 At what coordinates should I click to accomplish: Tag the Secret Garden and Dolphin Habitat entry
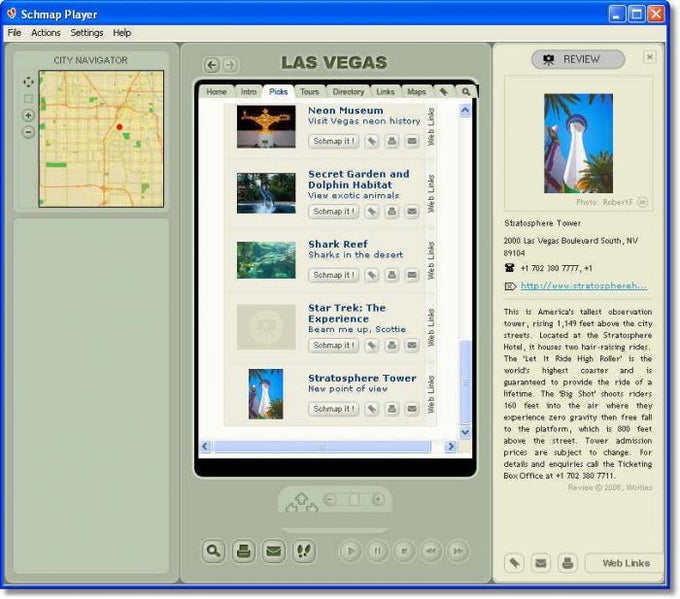pyautogui.click(x=372, y=211)
